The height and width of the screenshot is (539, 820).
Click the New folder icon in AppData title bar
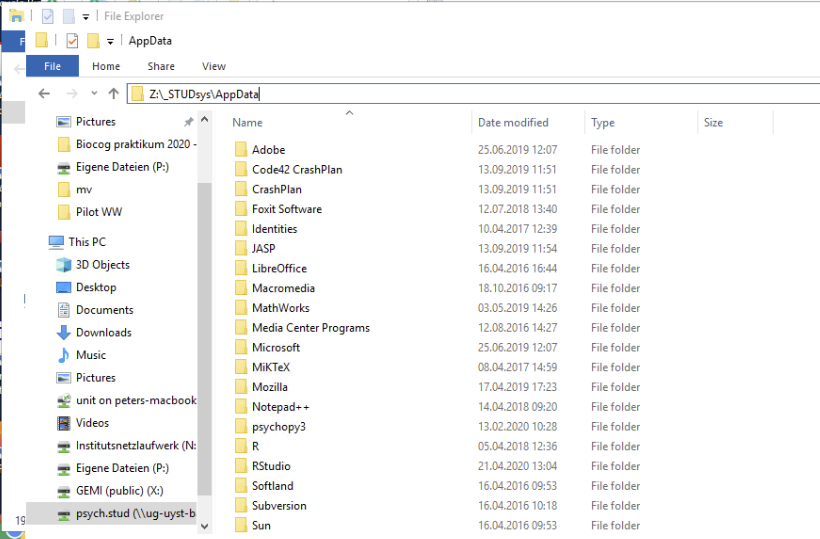coord(93,41)
